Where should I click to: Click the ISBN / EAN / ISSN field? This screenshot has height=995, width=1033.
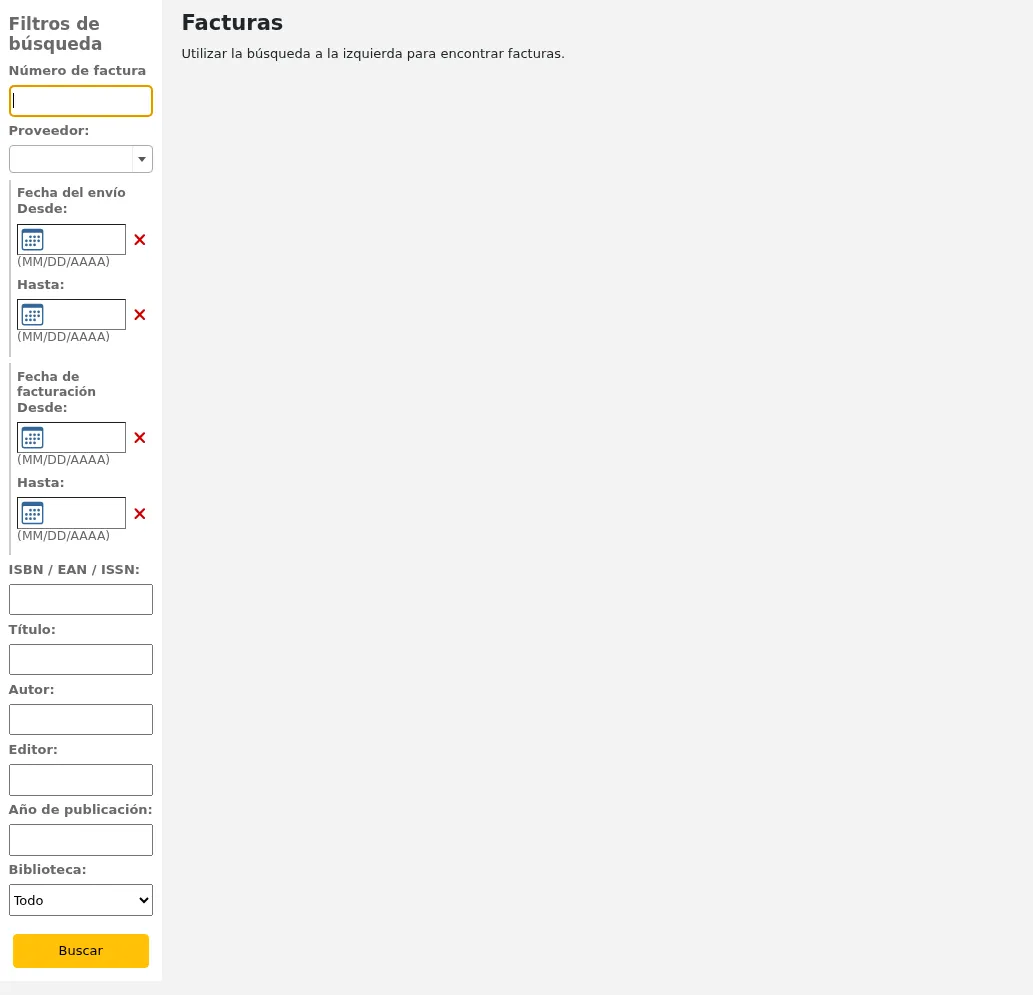click(81, 600)
